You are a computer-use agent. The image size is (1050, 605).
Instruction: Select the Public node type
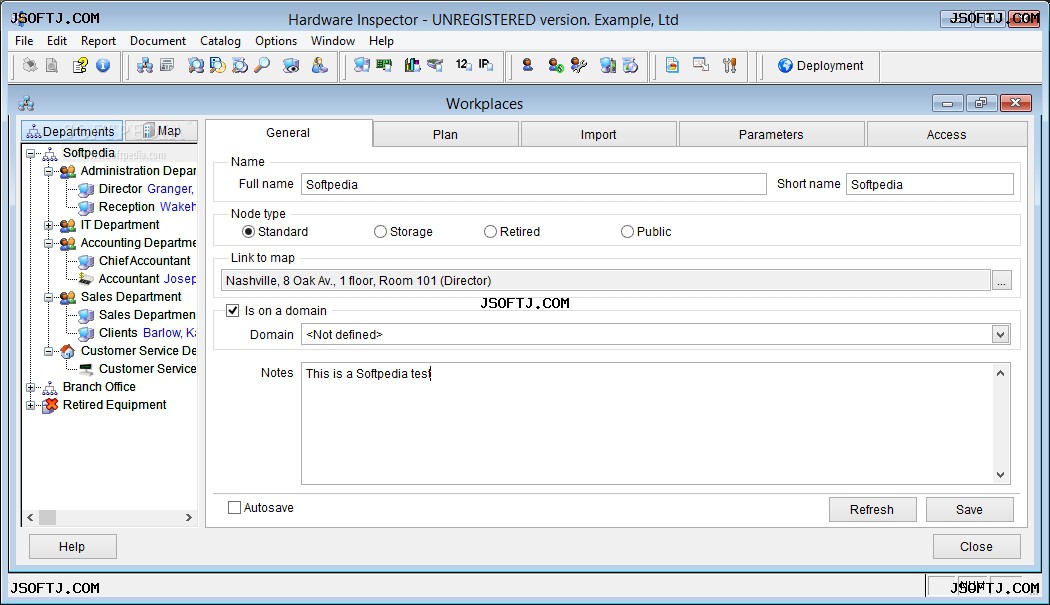coord(627,232)
